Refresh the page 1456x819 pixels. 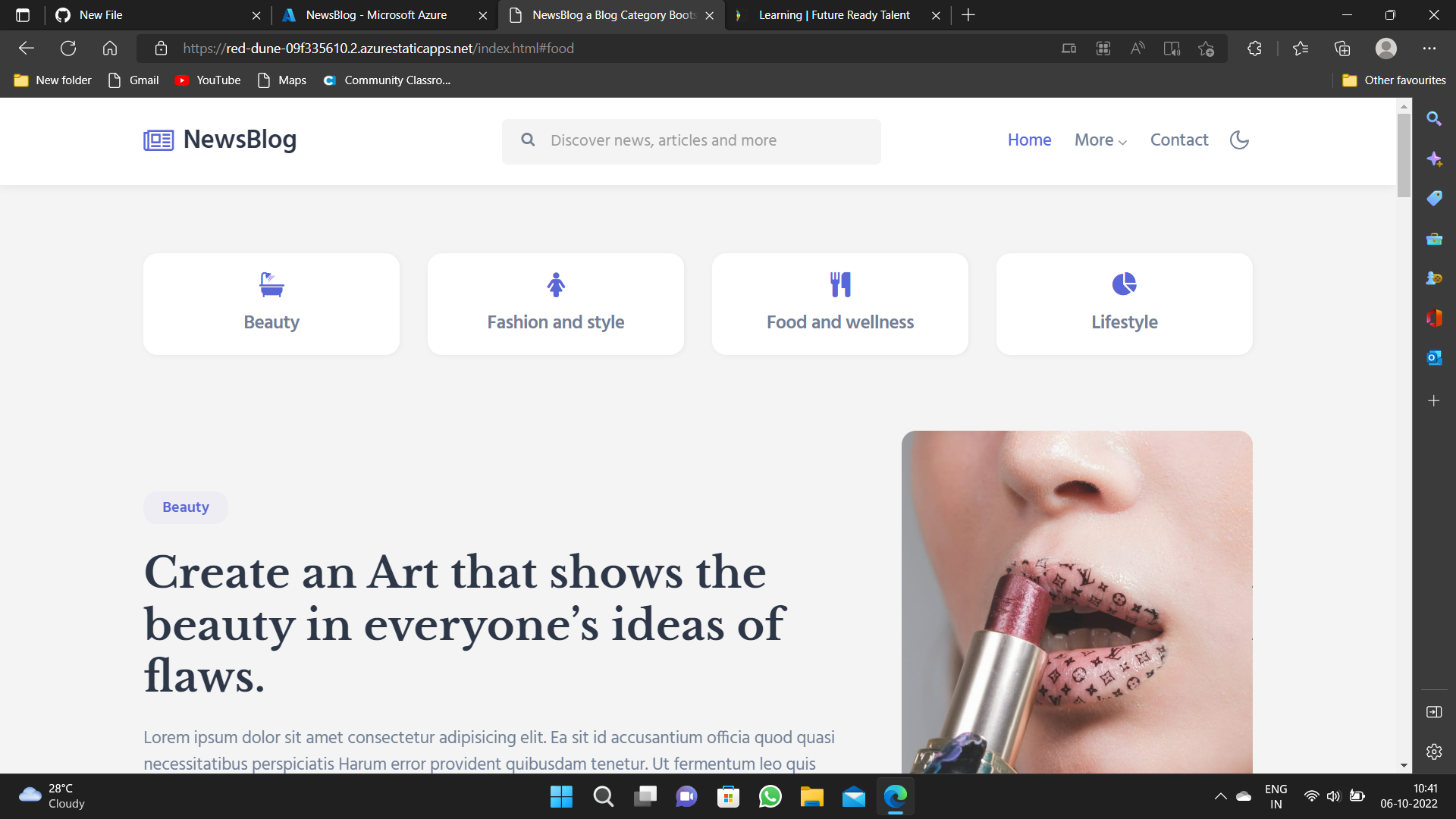(x=68, y=48)
